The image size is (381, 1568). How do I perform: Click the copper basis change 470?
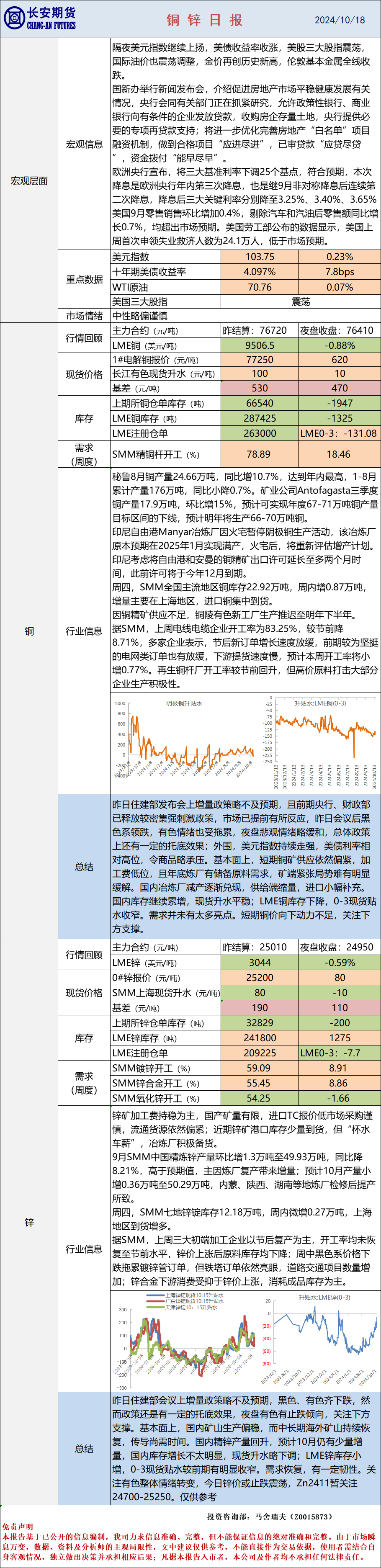click(340, 389)
